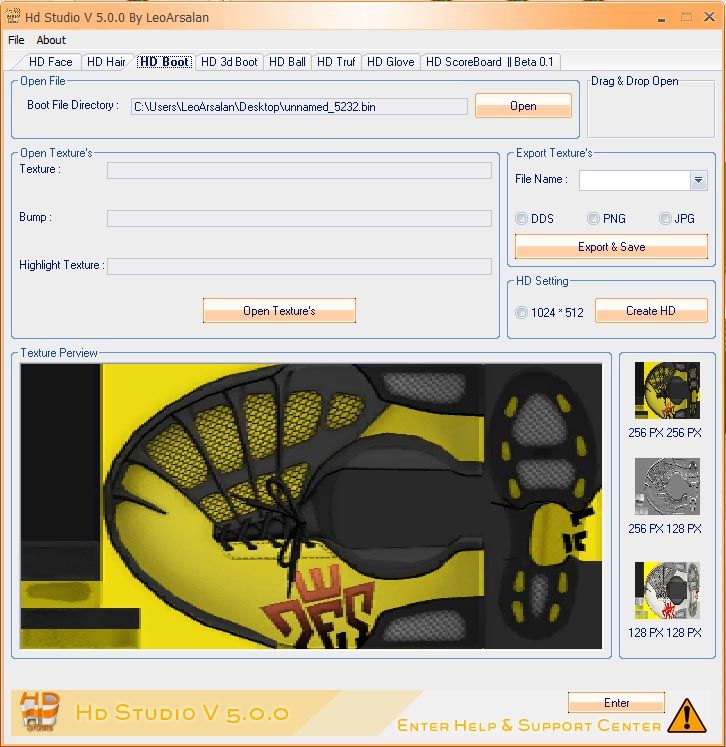Switch to the HD Glove tab
The height and width of the screenshot is (747, 726).
[390, 62]
